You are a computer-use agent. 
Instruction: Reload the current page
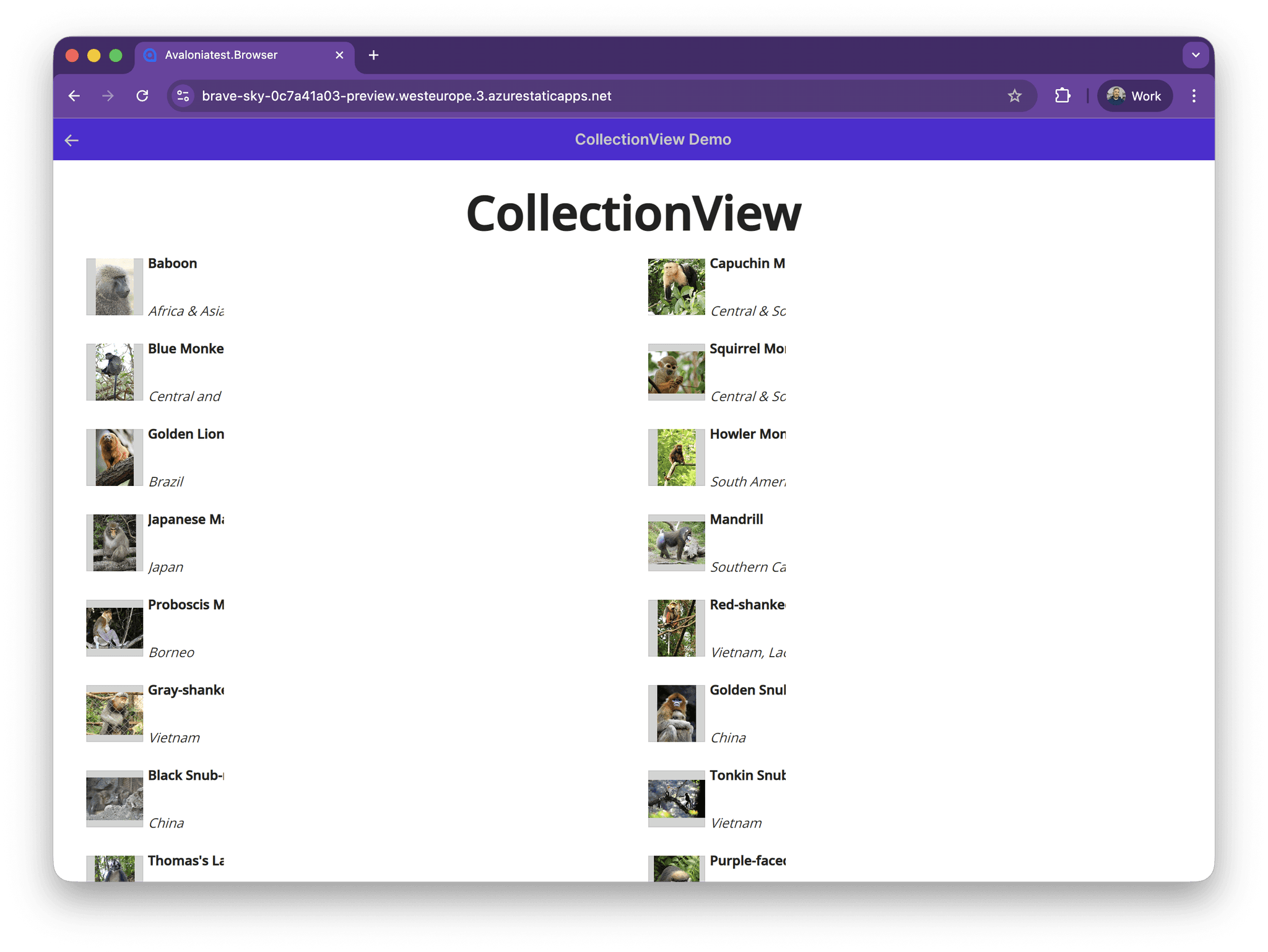(142, 96)
